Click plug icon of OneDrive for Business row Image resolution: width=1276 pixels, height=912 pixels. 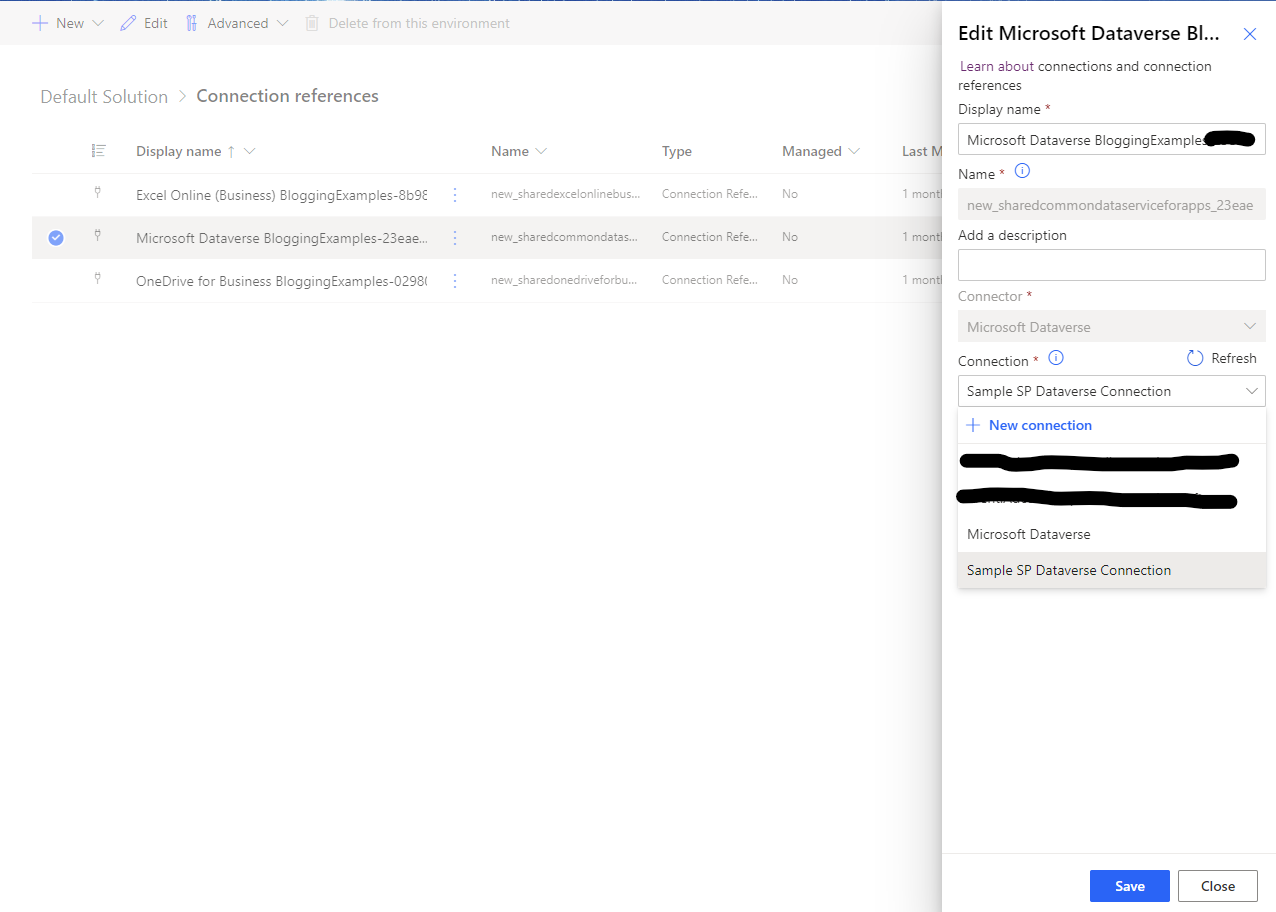(x=97, y=278)
